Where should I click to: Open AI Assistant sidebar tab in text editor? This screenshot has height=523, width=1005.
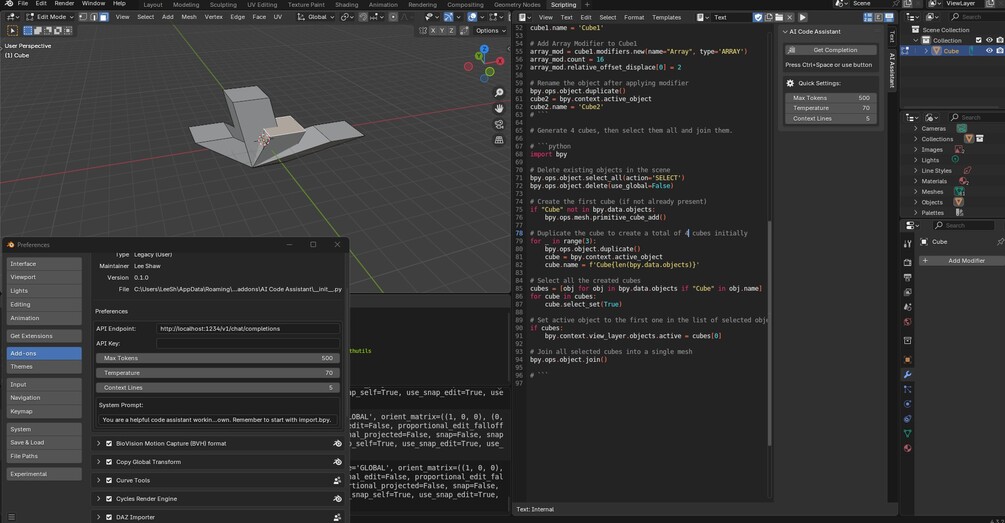(x=892, y=70)
